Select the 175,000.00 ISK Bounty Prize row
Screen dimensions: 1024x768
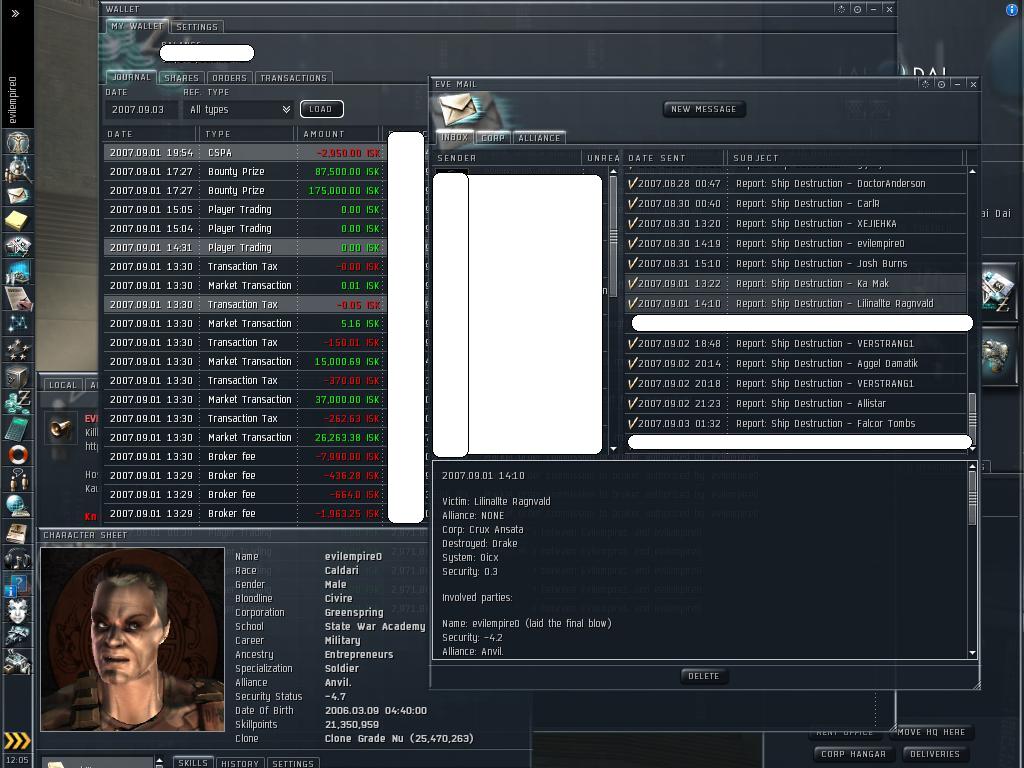(245, 191)
